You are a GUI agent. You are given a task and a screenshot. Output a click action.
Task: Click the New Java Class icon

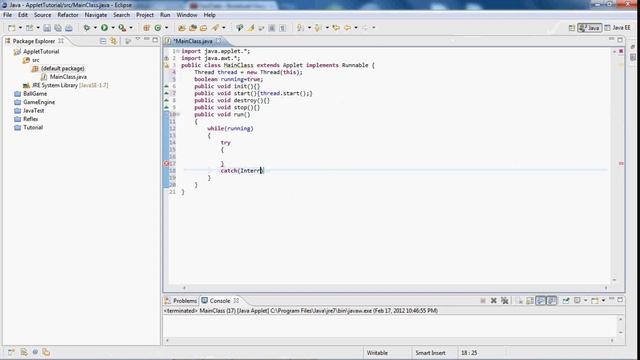click(158, 28)
